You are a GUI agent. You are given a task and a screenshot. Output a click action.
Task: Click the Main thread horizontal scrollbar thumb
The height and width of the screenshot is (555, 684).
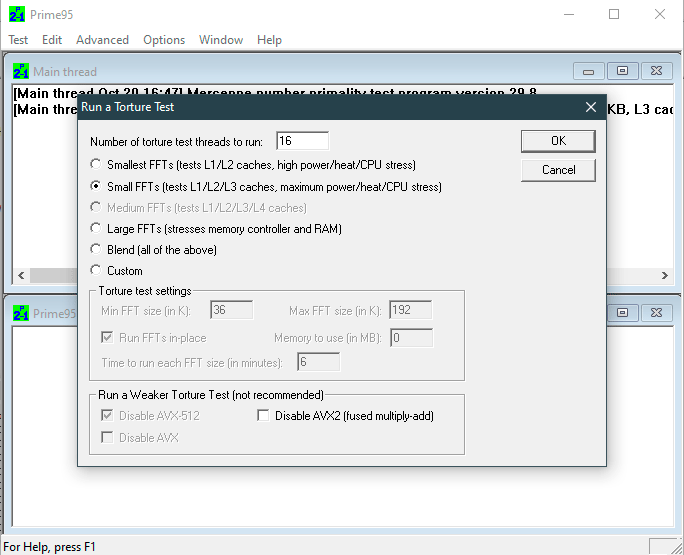click(53, 275)
